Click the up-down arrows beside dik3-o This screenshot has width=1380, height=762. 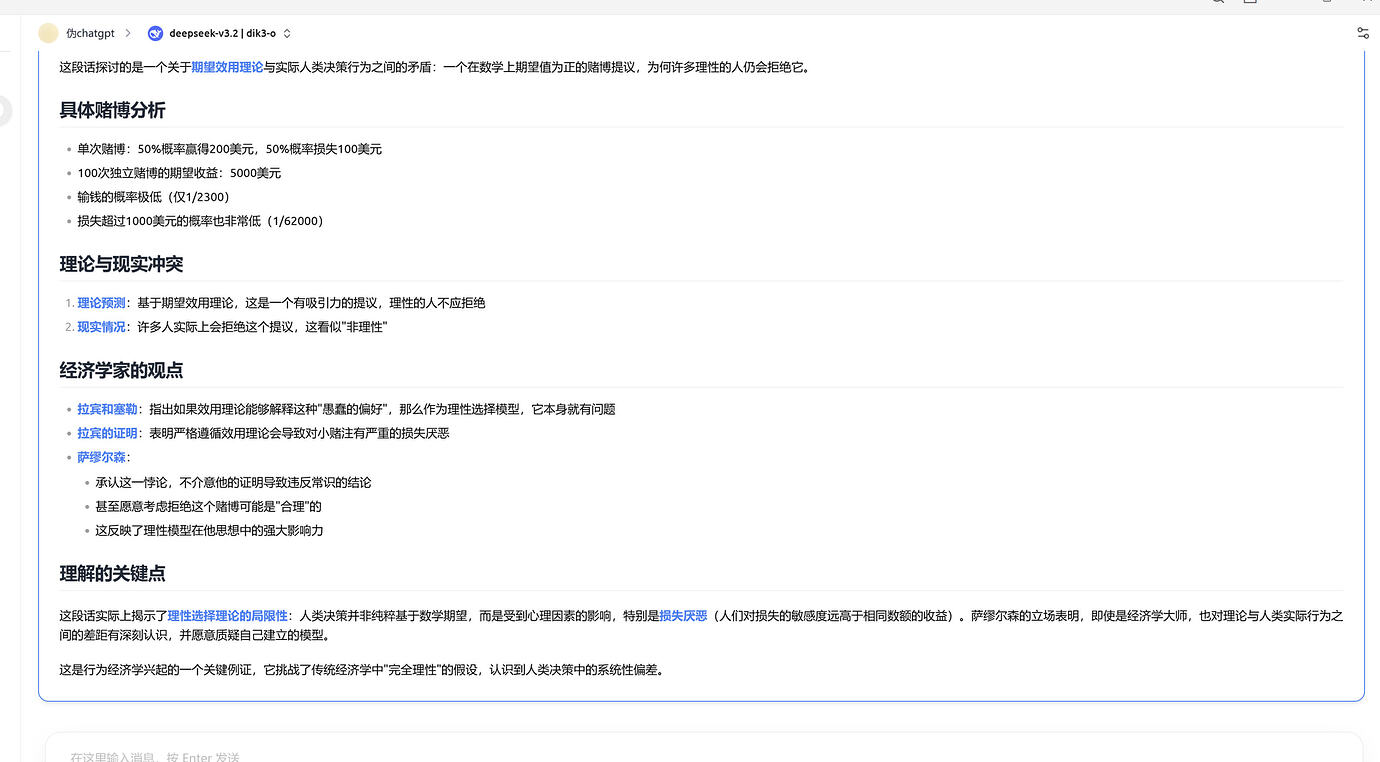click(x=287, y=33)
